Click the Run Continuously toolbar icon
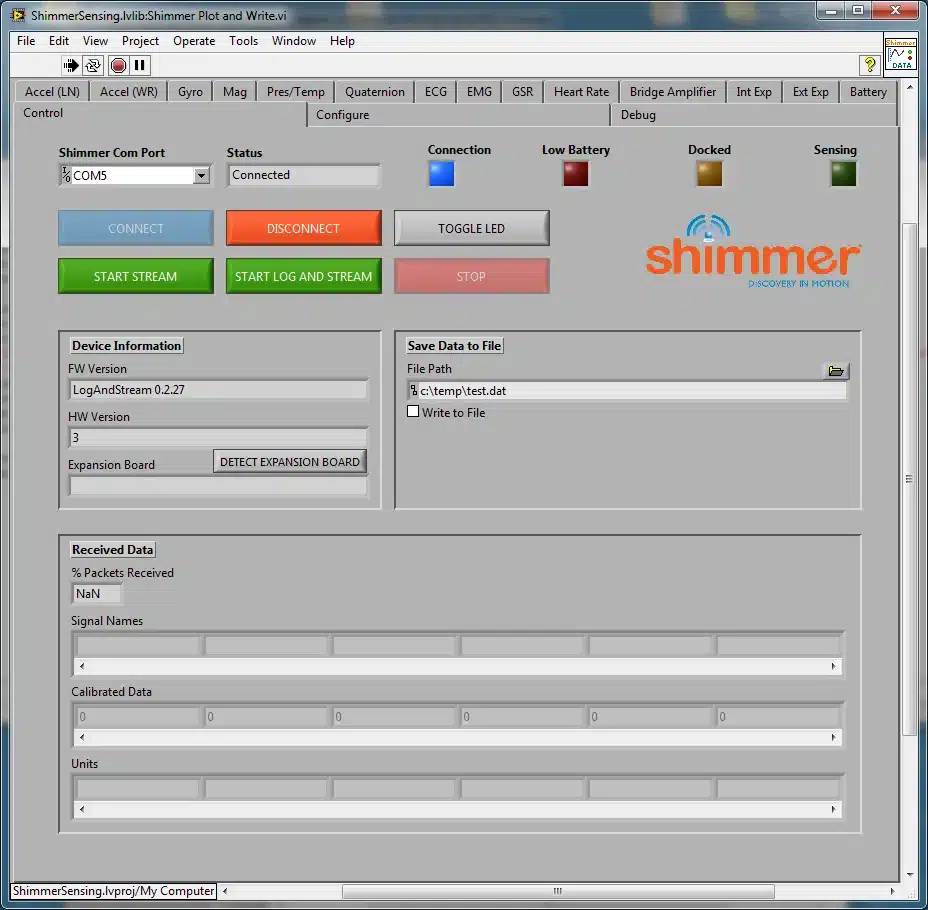Image resolution: width=928 pixels, height=910 pixels. (93, 65)
